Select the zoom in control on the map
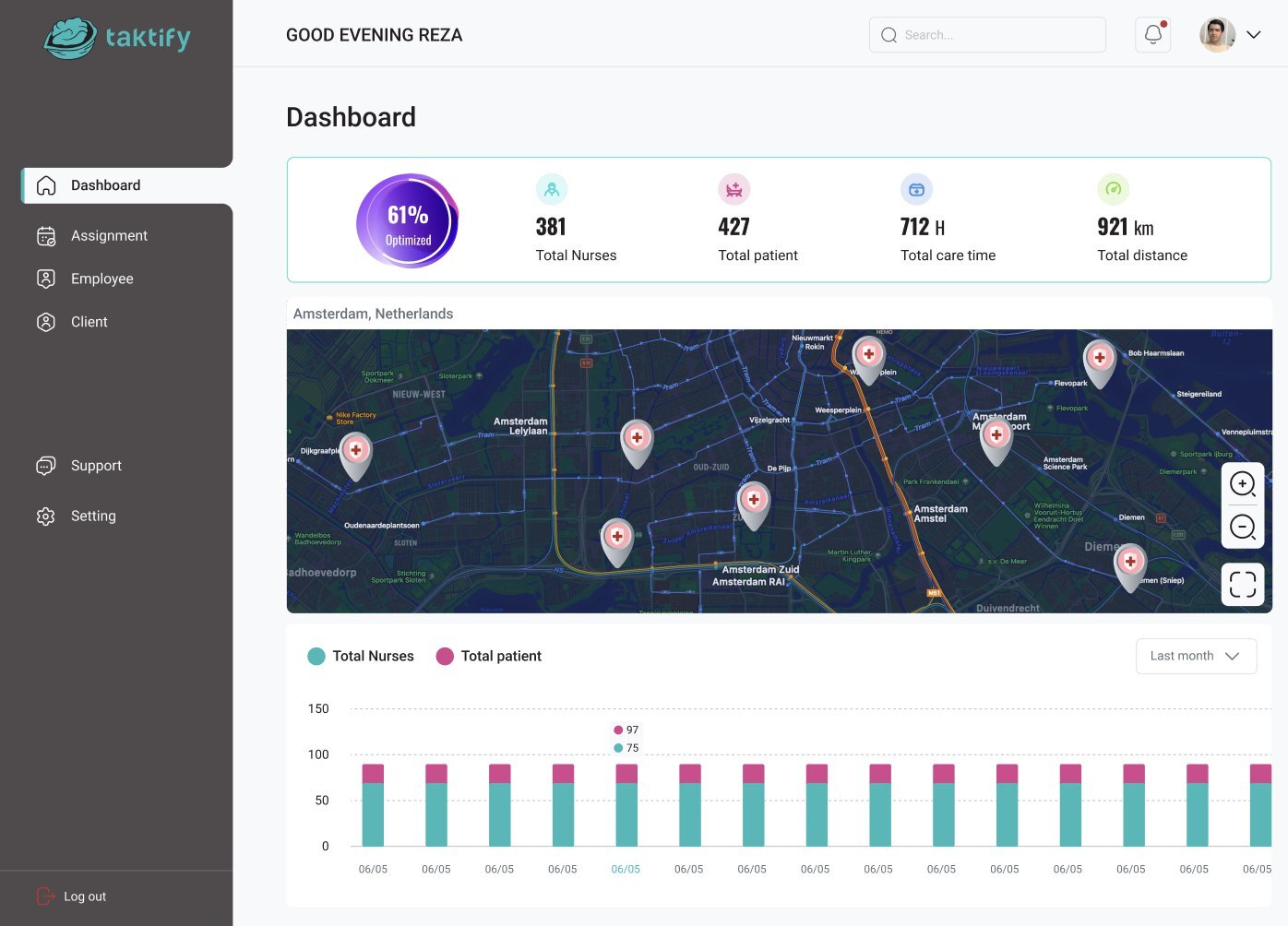This screenshot has width=1288, height=926. click(x=1243, y=483)
